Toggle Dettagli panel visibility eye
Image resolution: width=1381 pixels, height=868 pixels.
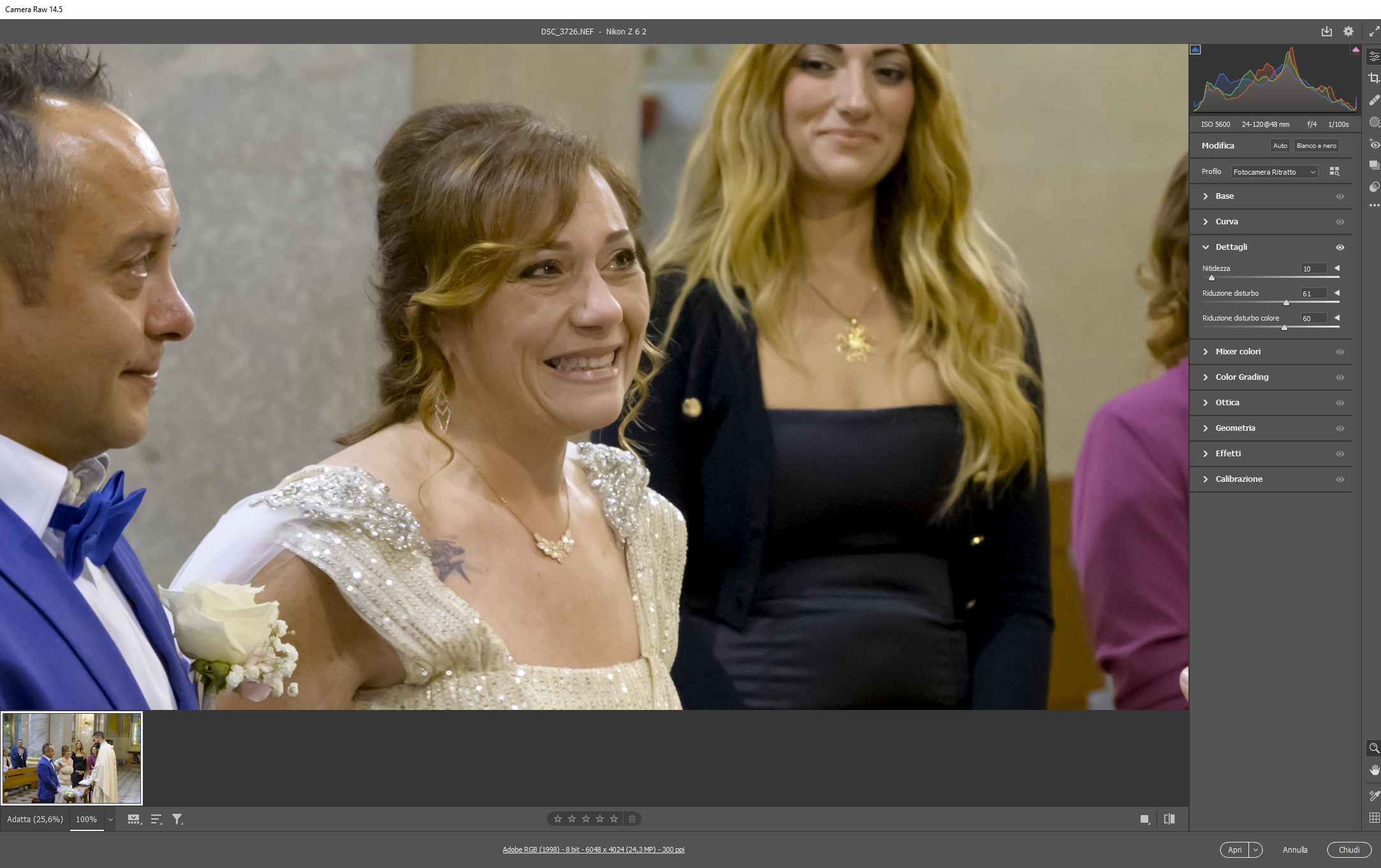click(1340, 247)
